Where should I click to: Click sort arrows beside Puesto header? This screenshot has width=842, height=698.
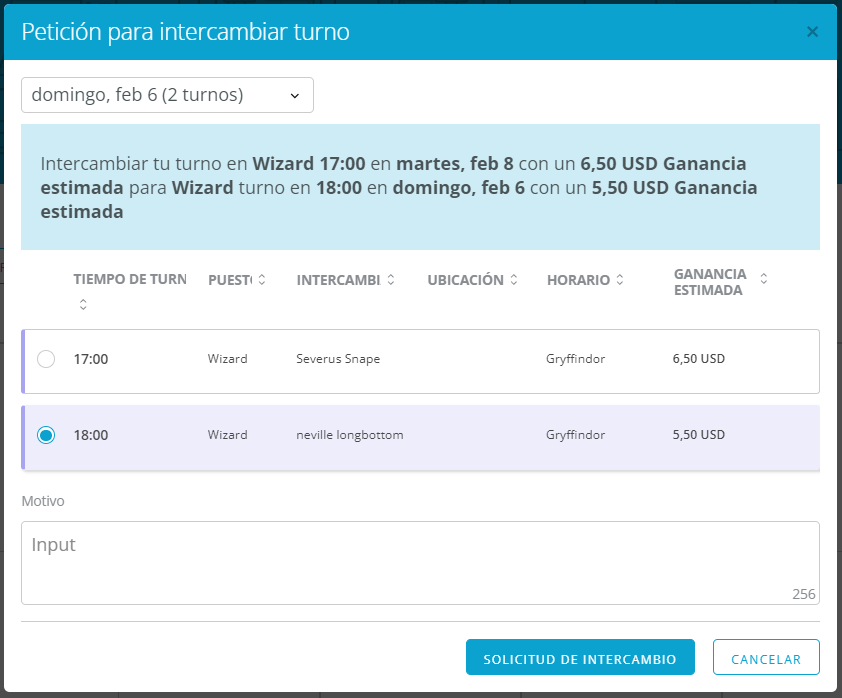[262, 280]
